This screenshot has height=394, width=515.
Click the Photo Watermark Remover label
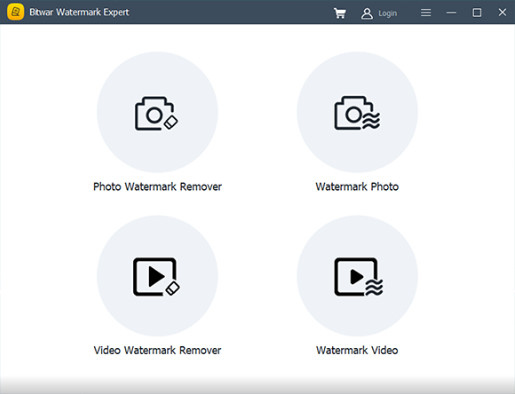pos(157,186)
